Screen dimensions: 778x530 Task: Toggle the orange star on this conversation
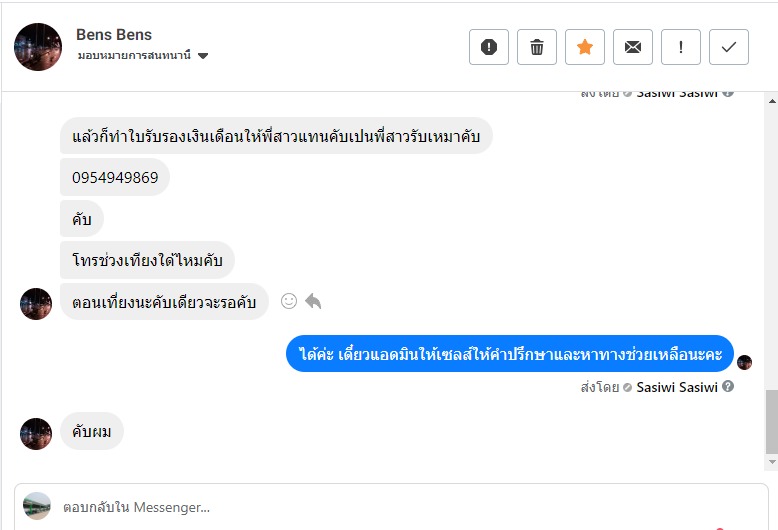tap(585, 47)
